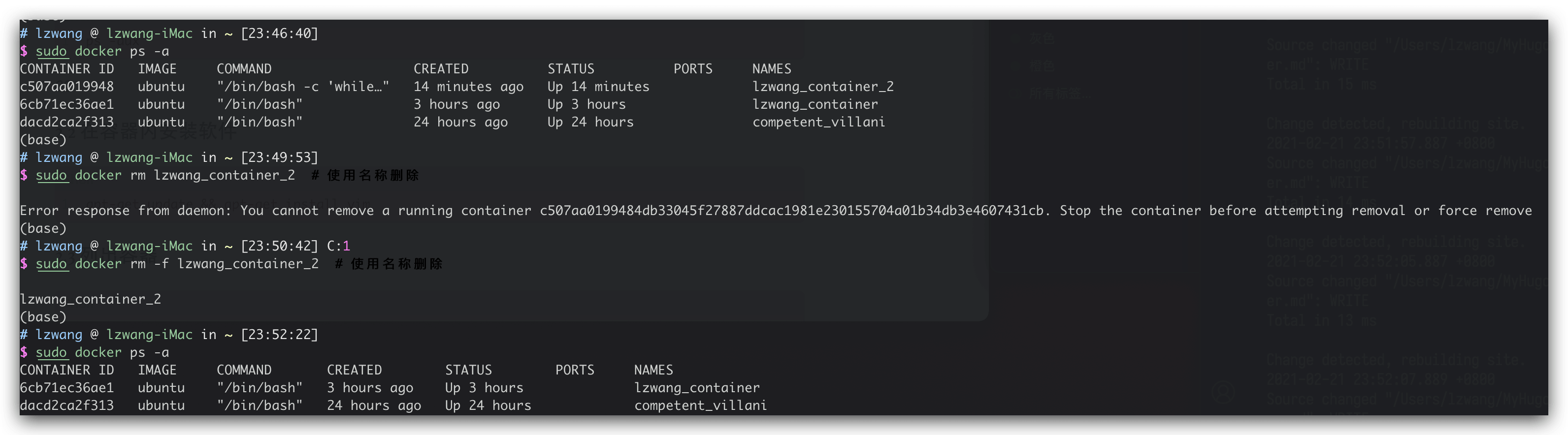Click container ID c507aa019948 in first listing
The image size is (1568, 435).
pos(67,87)
